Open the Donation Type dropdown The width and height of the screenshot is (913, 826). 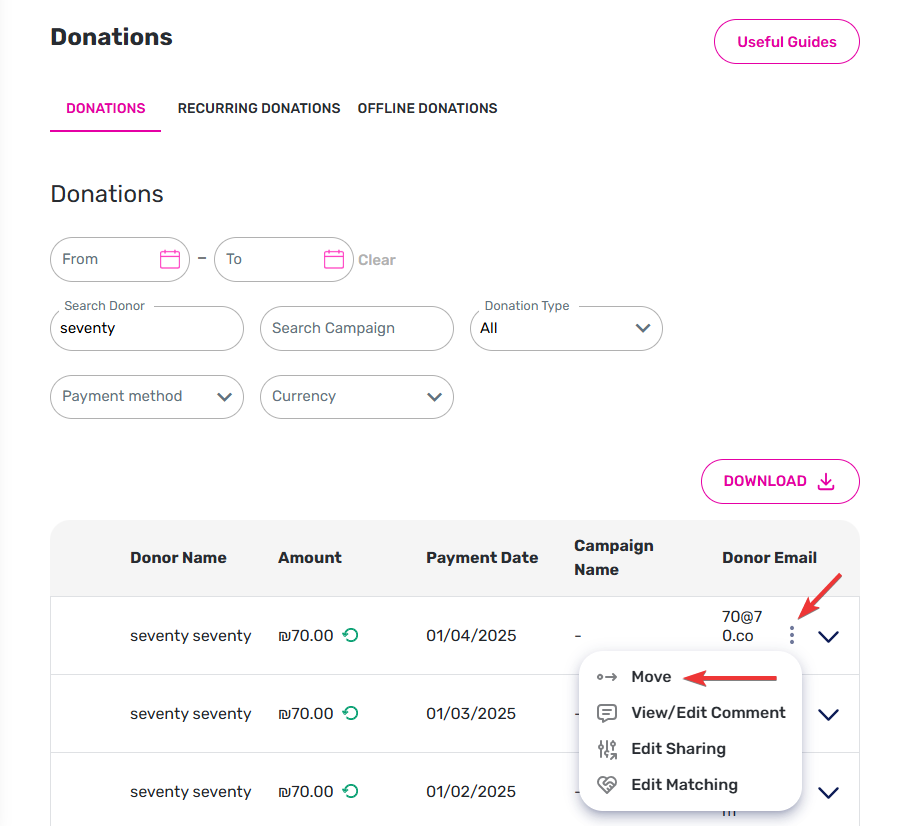coord(566,328)
